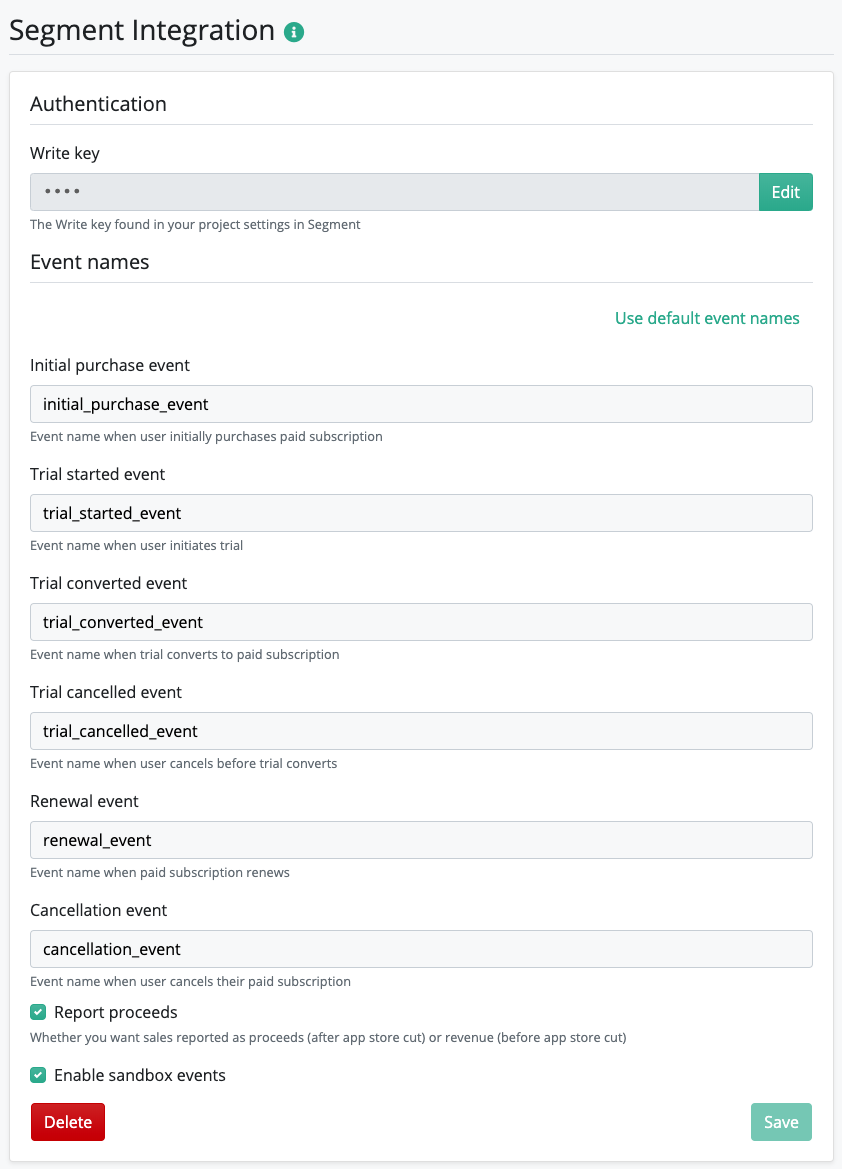Click the masked Write key field
842x1169 pixels.
pyautogui.click(x=395, y=192)
